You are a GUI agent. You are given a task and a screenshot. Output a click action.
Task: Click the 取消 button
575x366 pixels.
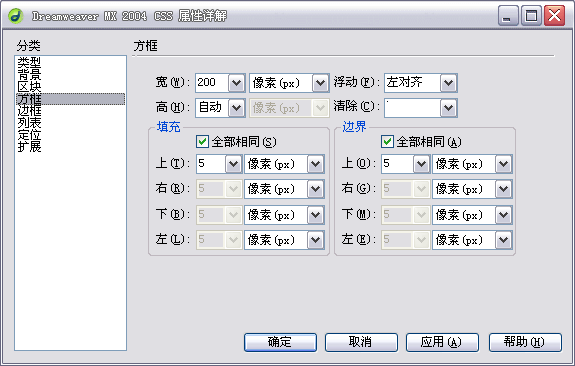[361, 342]
